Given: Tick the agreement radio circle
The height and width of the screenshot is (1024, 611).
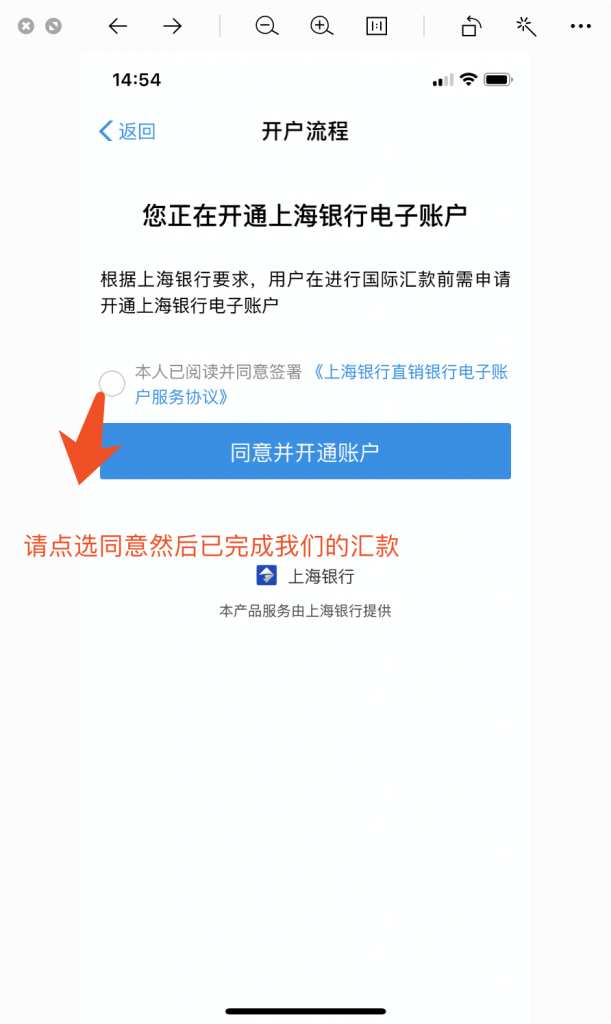Looking at the screenshot, I should [x=112, y=383].
